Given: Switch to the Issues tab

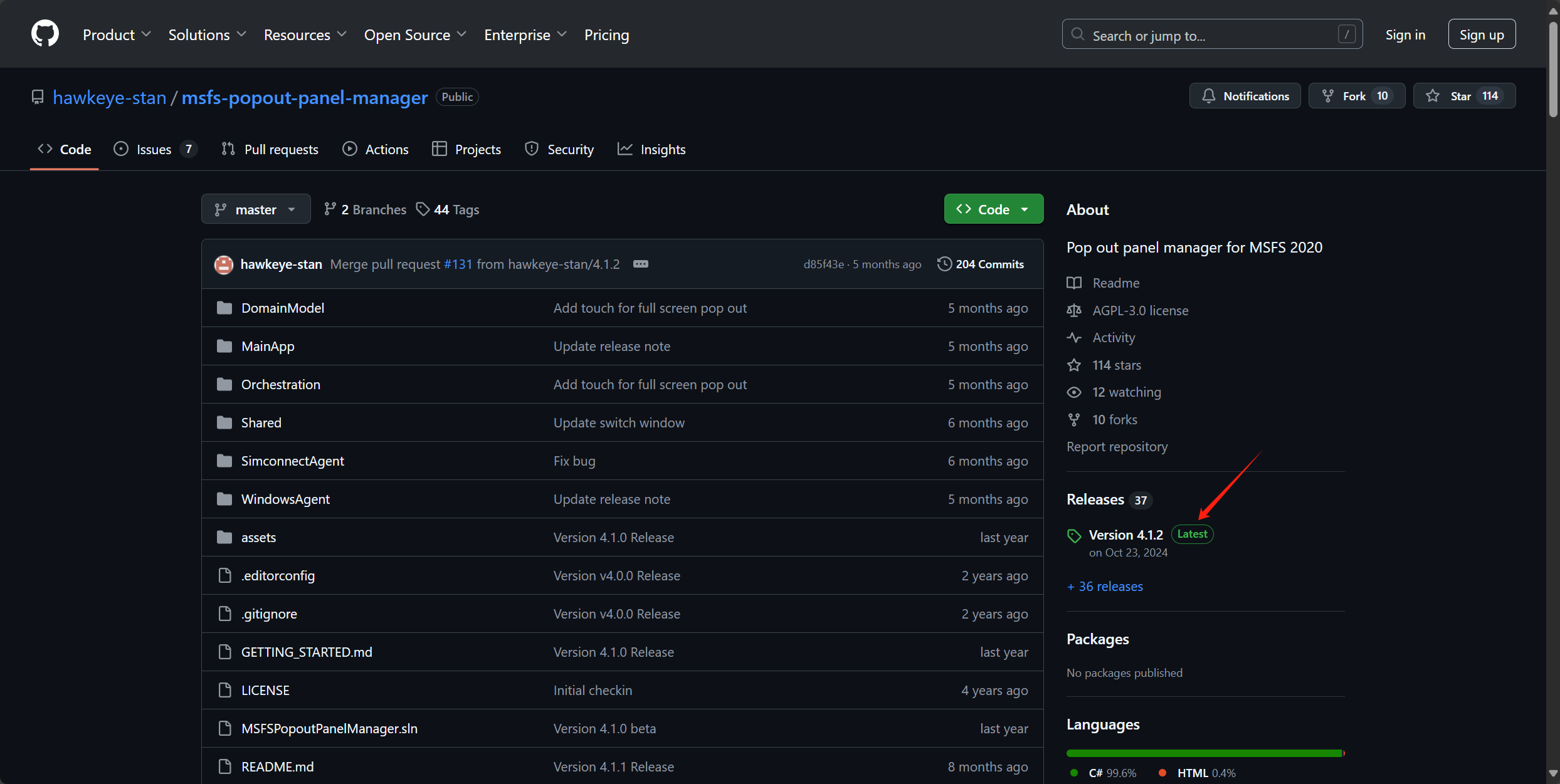Looking at the screenshot, I should pos(155,149).
